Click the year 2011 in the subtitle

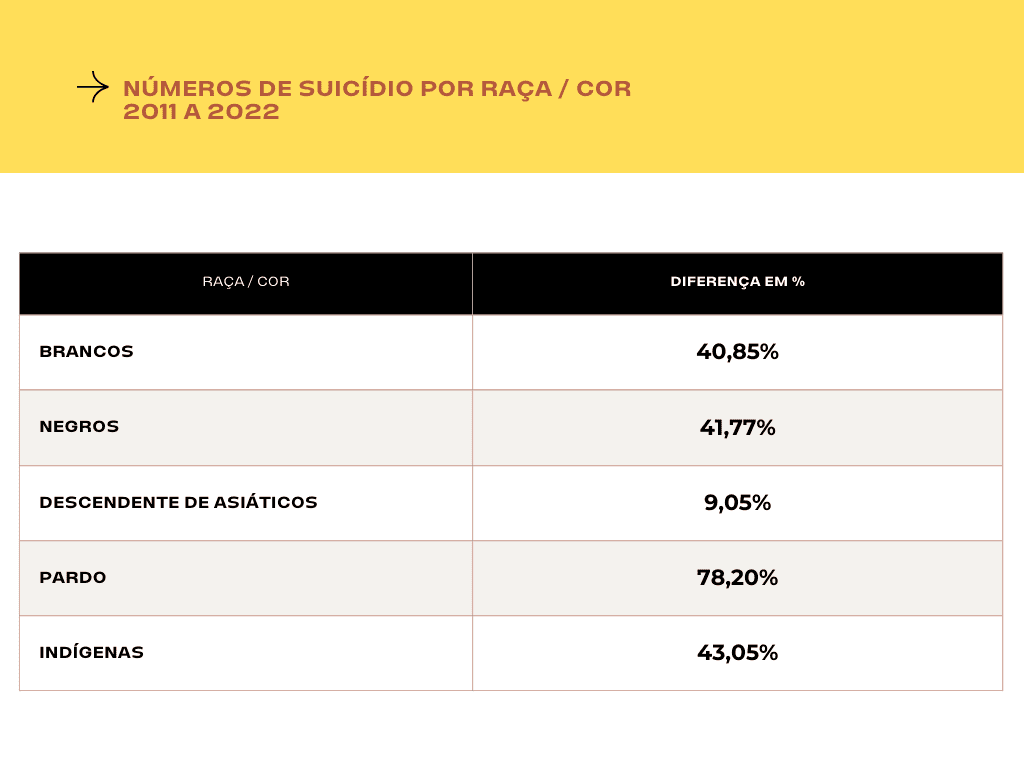tap(148, 112)
